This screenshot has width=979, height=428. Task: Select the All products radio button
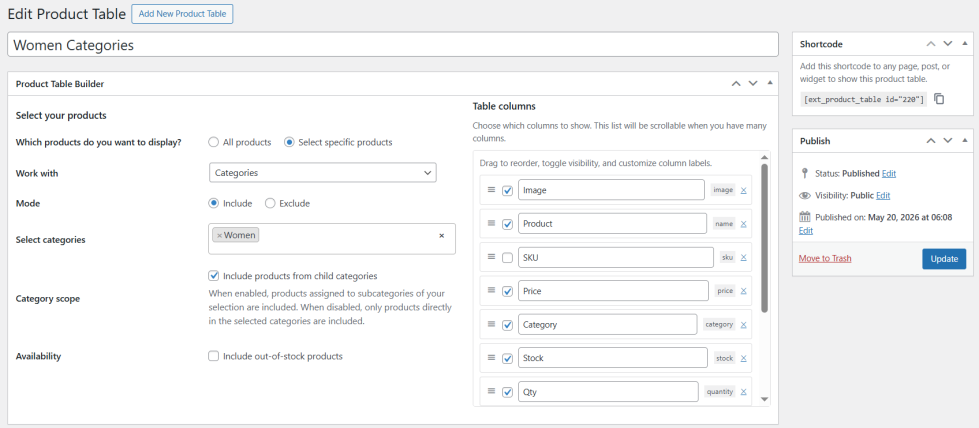(x=214, y=142)
